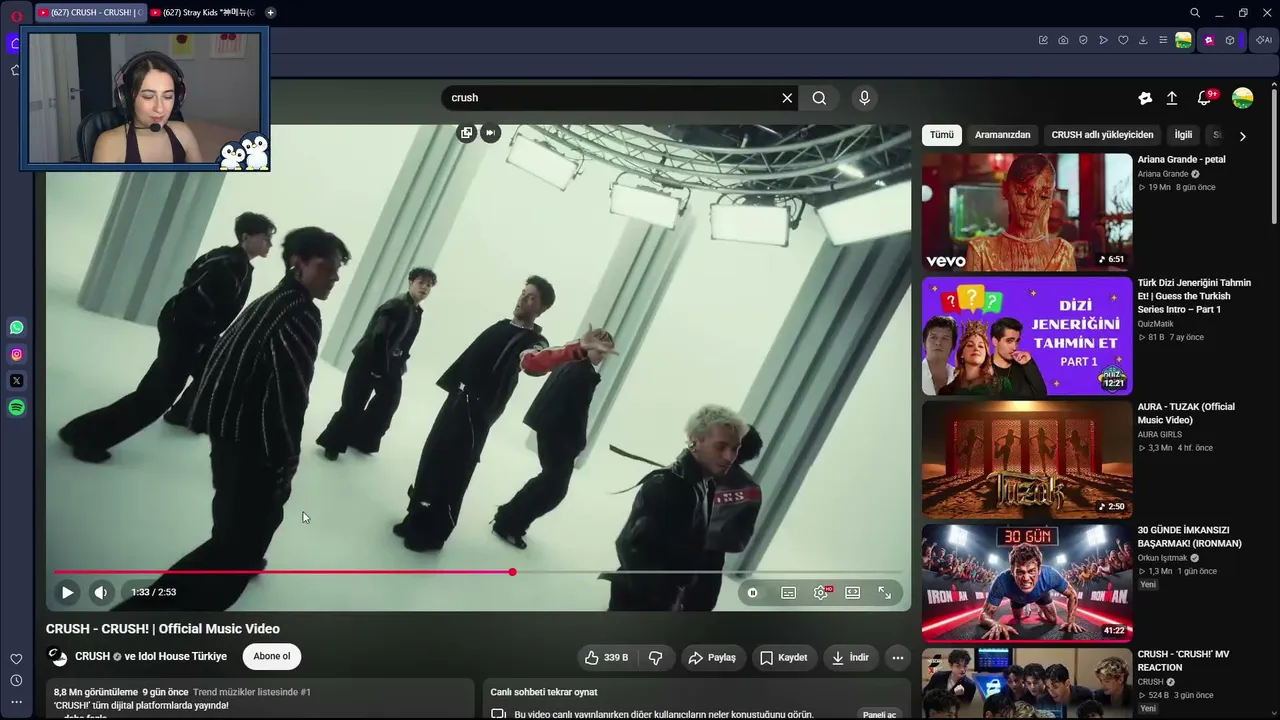Open the browser AI assistant button
1280x720 pixels.
1263,40
